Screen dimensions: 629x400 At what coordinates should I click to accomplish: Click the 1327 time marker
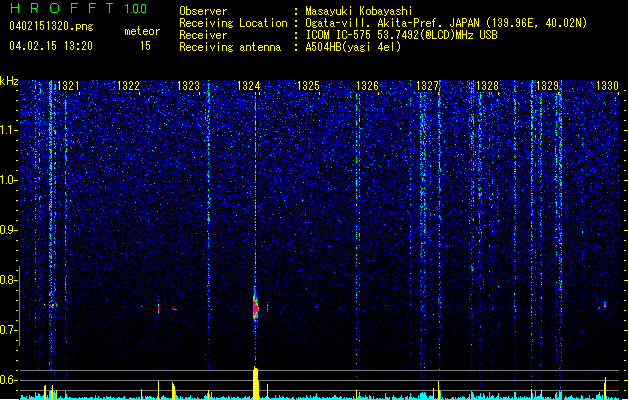(x=427, y=86)
